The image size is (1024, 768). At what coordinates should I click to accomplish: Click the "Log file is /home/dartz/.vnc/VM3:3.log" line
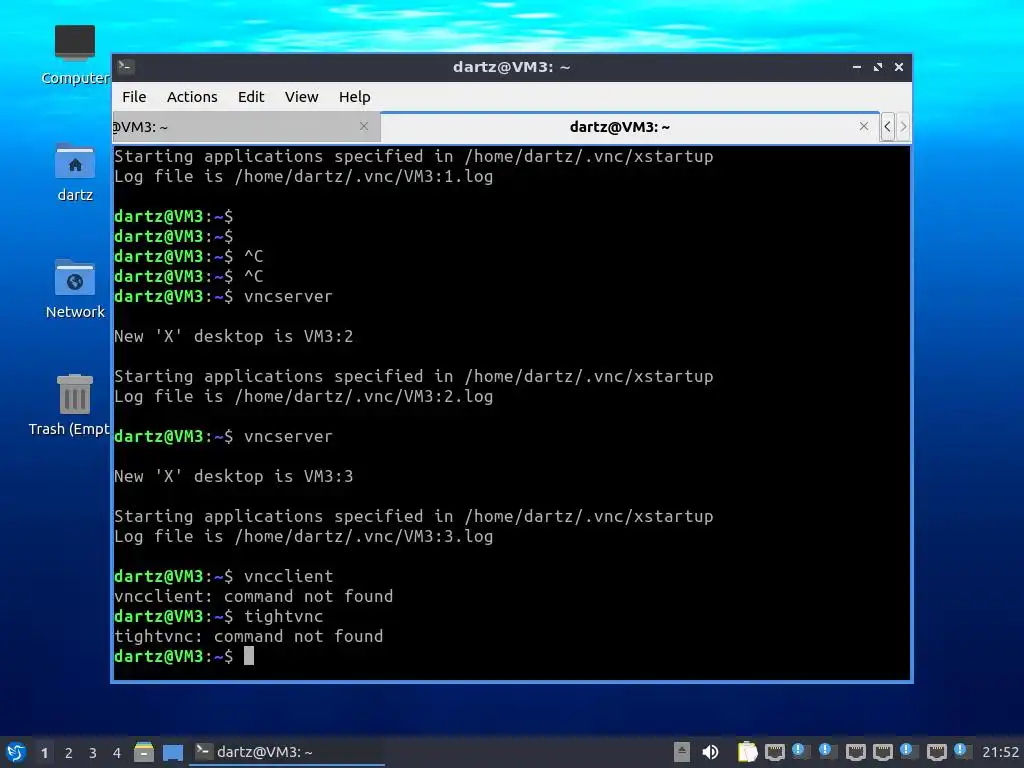tap(304, 536)
